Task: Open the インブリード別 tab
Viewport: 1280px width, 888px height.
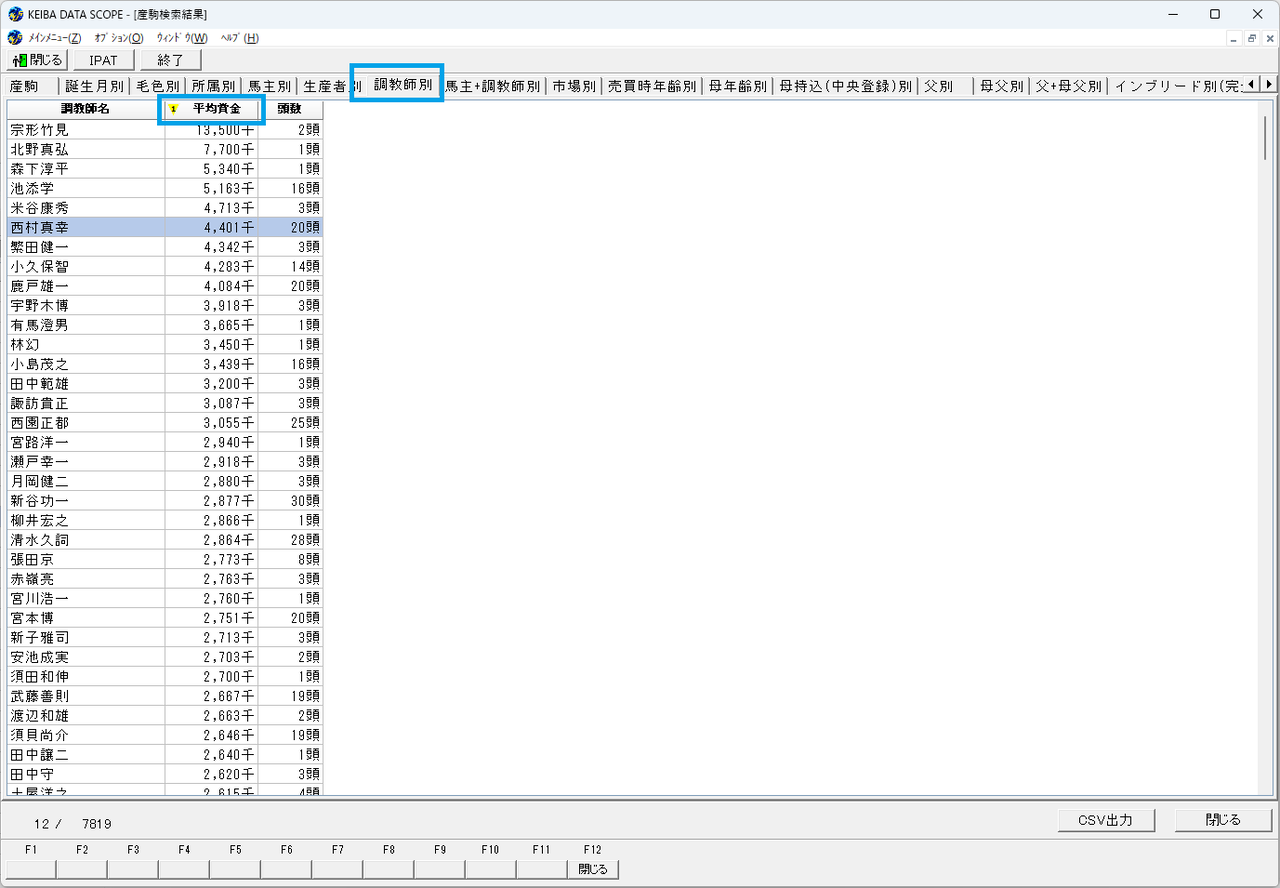Action: 1177,86
